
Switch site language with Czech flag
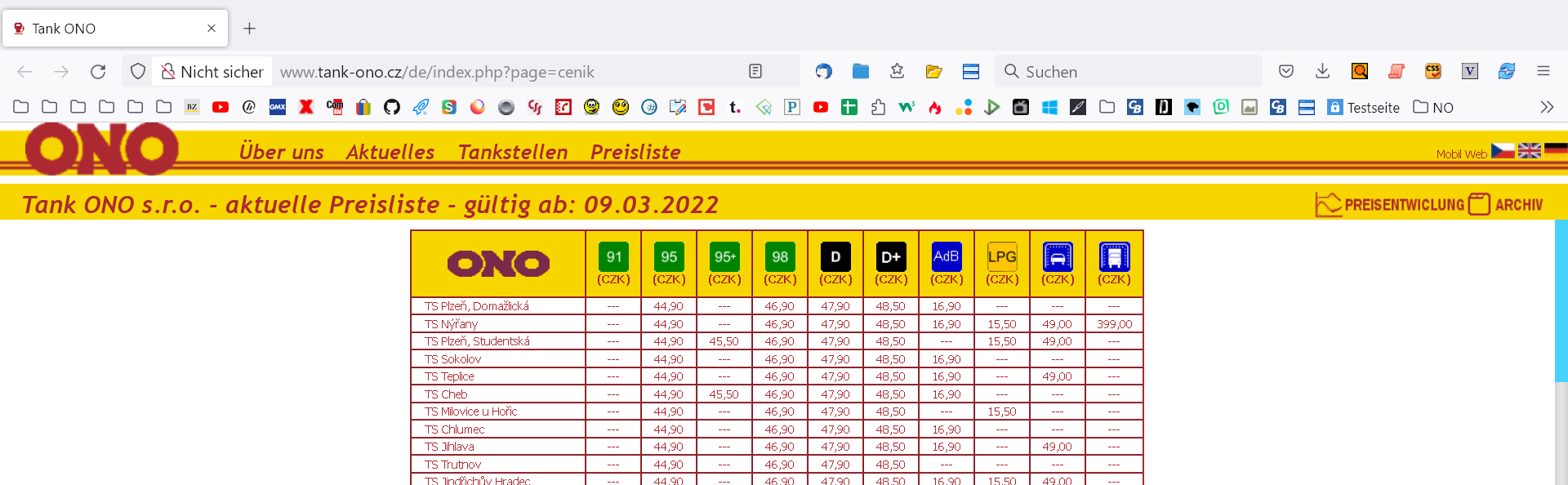[x=1502, y=151]
